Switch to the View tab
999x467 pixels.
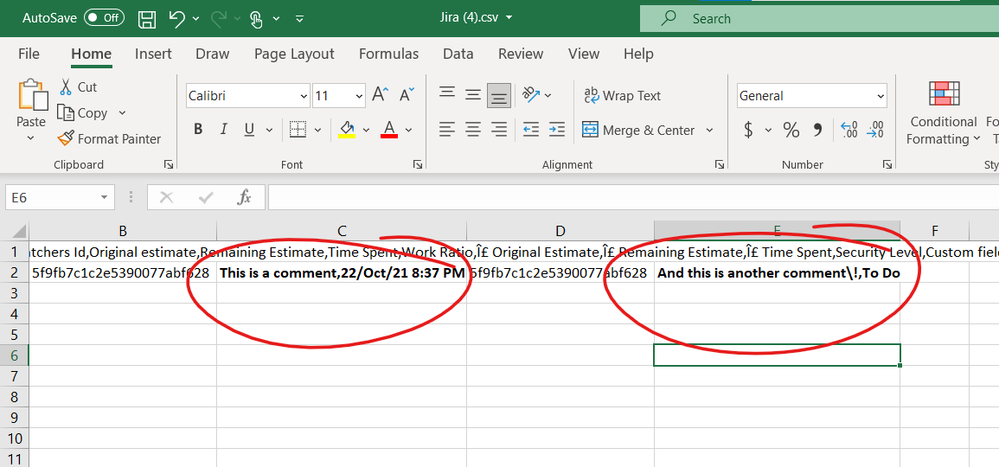(x=584, y=54)
